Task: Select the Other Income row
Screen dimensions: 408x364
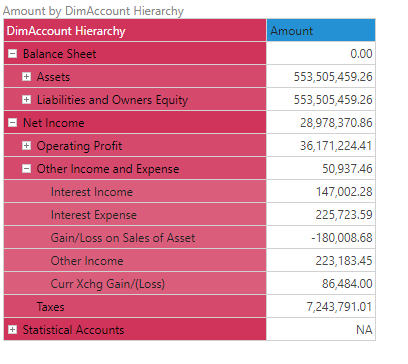Action: tap(135, 261)
